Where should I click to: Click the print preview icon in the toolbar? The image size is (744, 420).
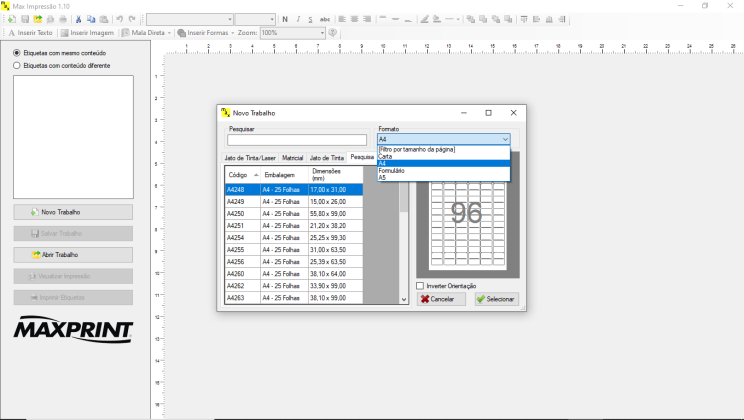pyautogui.click(x=50, y=19)
